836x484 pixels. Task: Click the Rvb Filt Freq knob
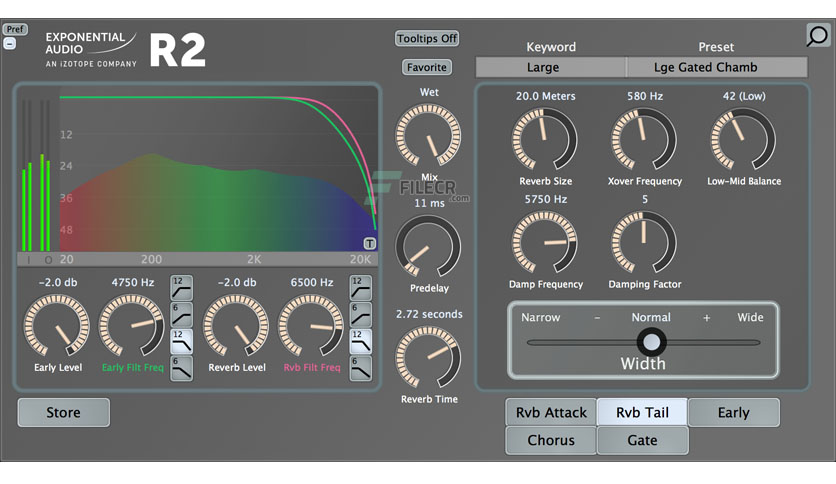pyautogui.click(x=311, y=326)
